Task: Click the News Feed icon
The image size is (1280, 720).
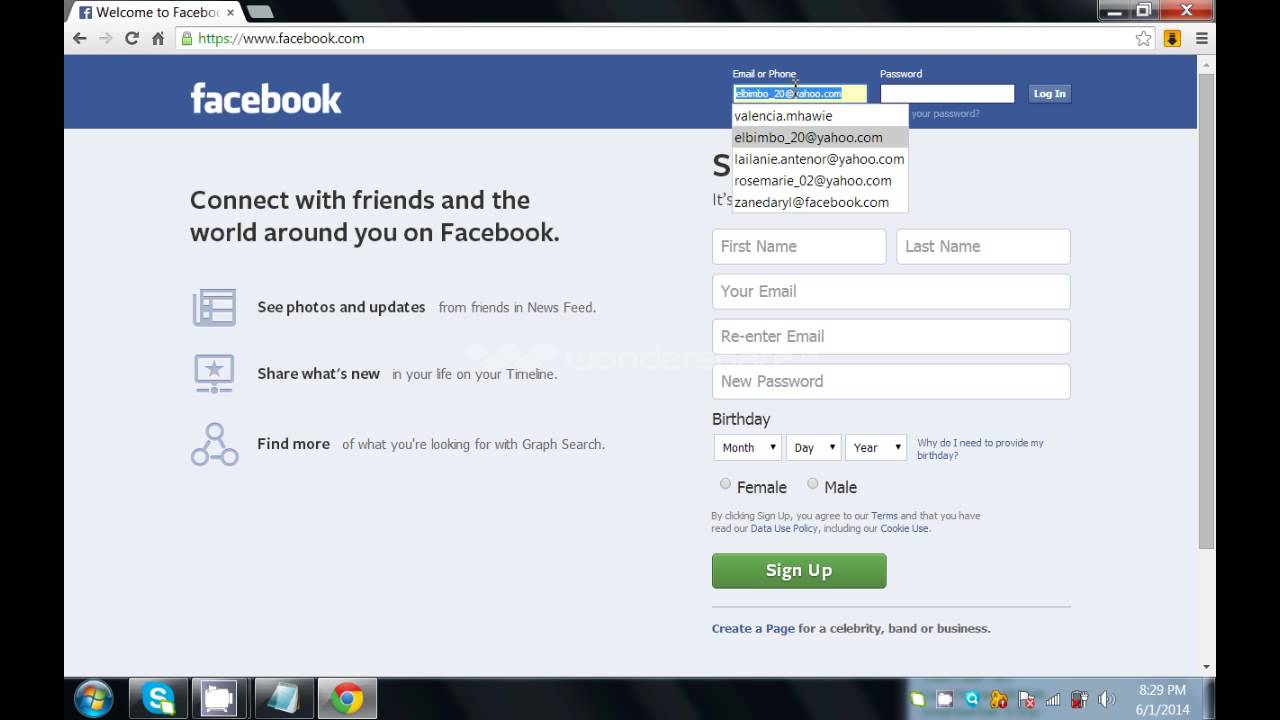Action: [214, 307]
